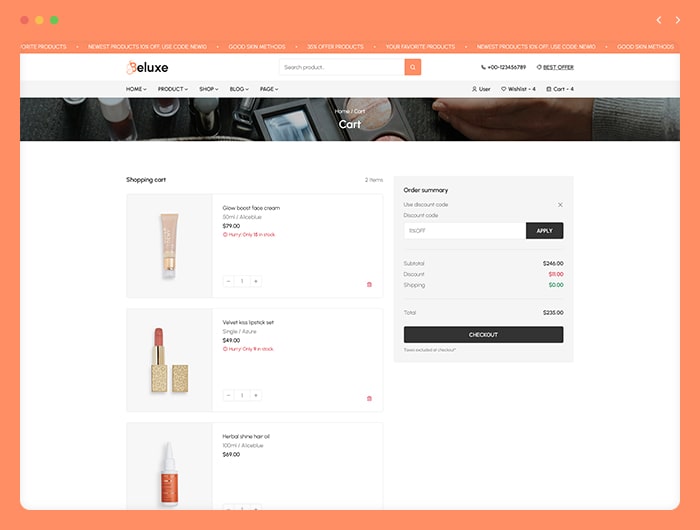Image resolution: width=700 pixels, height=530 pixels.
Task: Expand the PRODUCT dropdown menu
Action: (173, 89)
